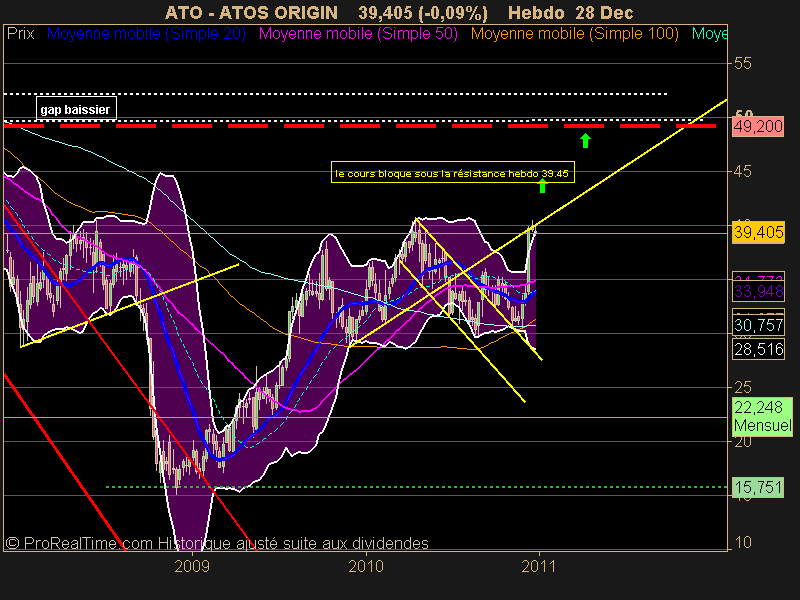Click the orange 39,405 current price label
800x600 pixels.
(758, 232)
